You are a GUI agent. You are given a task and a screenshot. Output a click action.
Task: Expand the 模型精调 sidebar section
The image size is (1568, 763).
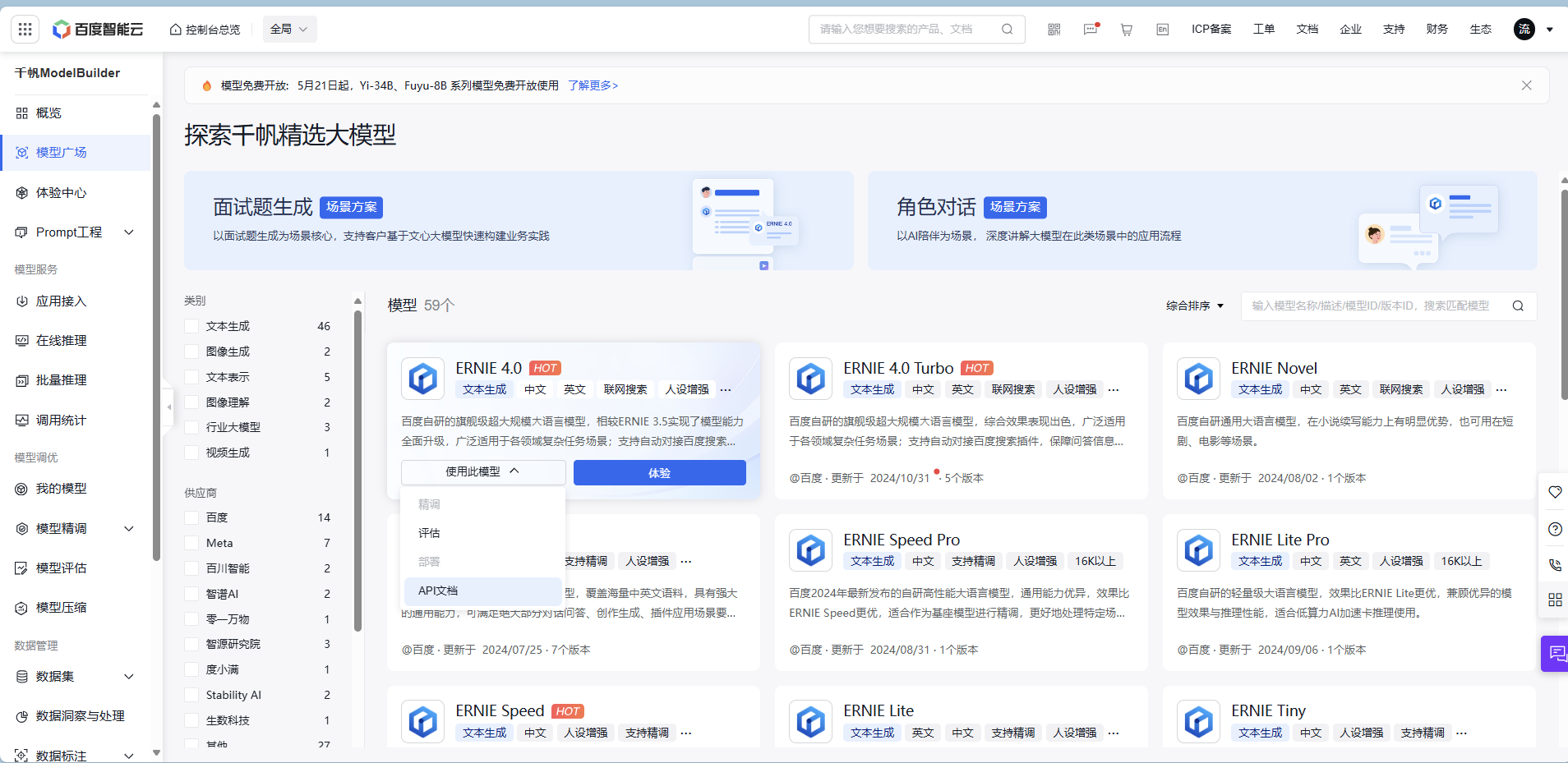click(129, 529)
